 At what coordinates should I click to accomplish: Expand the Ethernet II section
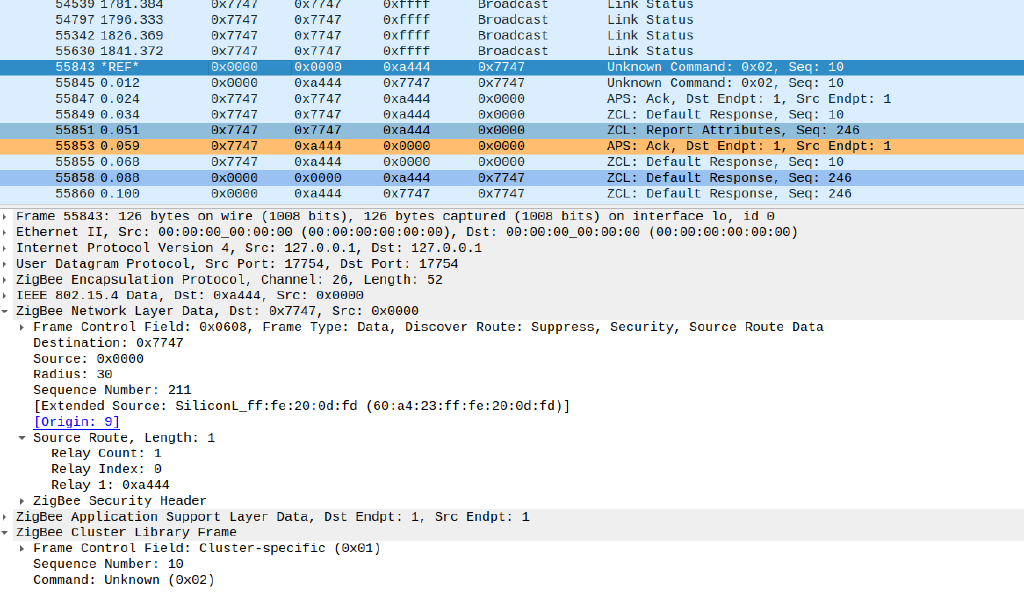[x=7, y=232]
